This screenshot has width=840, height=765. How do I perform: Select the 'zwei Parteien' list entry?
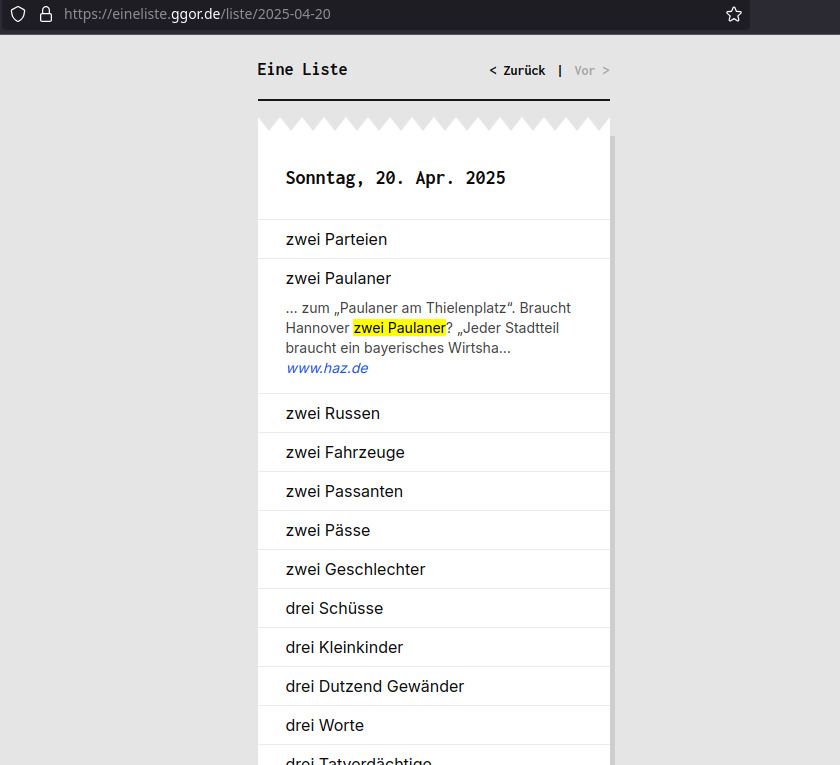coord(434,239)
